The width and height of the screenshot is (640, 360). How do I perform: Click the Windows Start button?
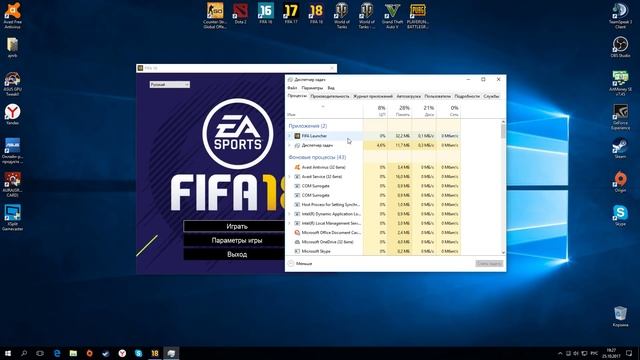tap(8, 353)
